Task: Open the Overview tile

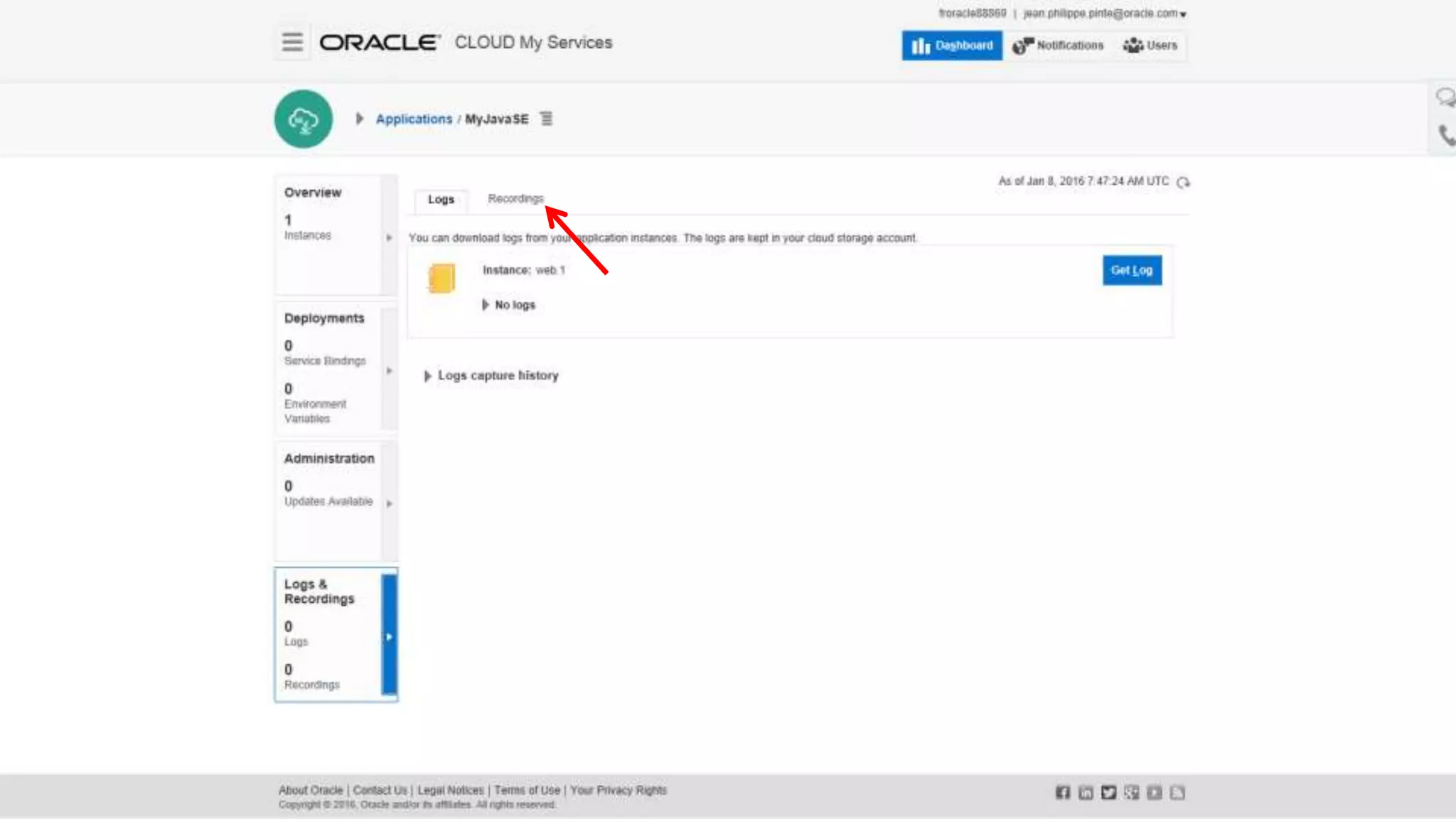Action: coord(336,235)
